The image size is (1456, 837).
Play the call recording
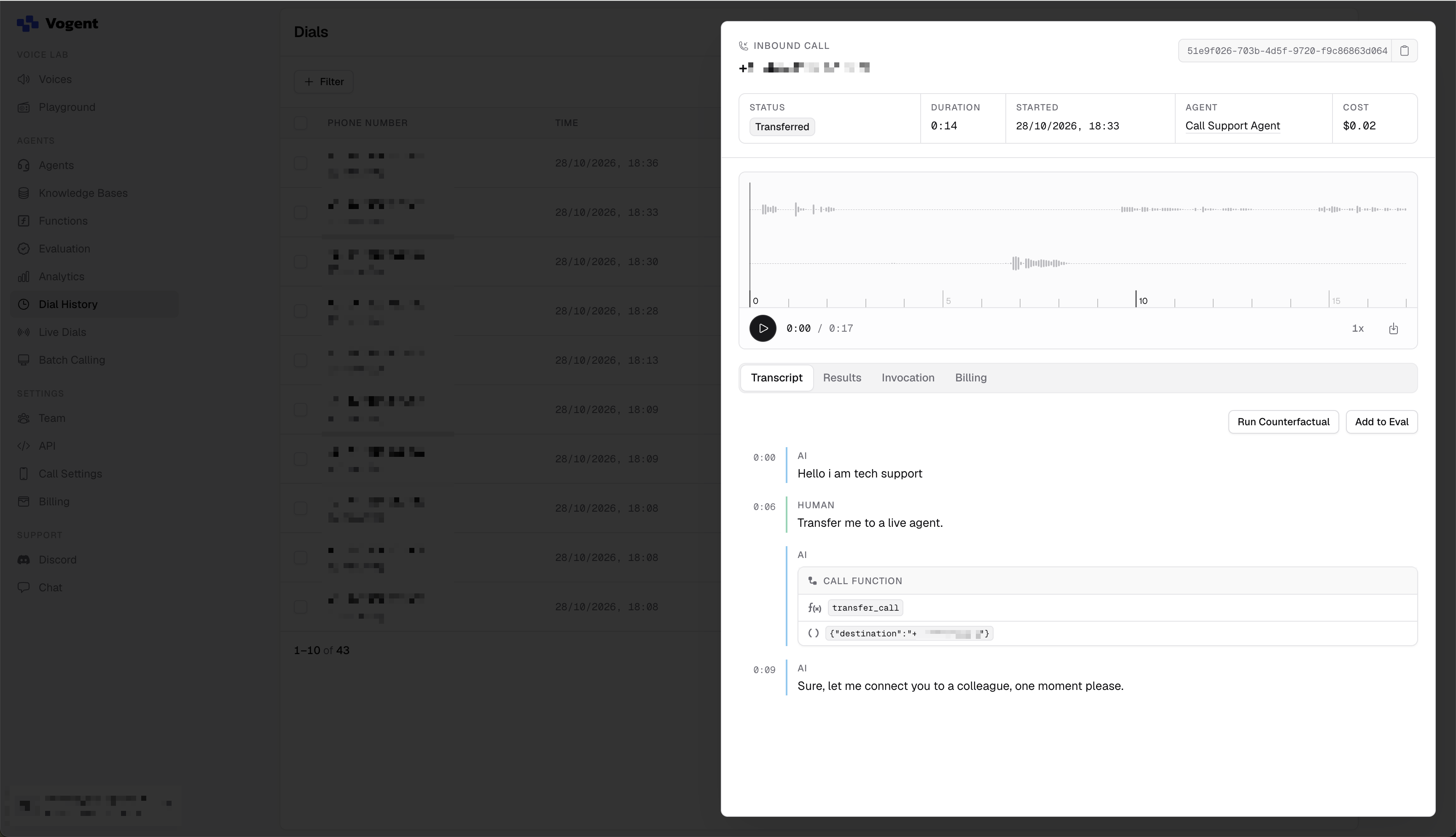click(x=763, y=328)
